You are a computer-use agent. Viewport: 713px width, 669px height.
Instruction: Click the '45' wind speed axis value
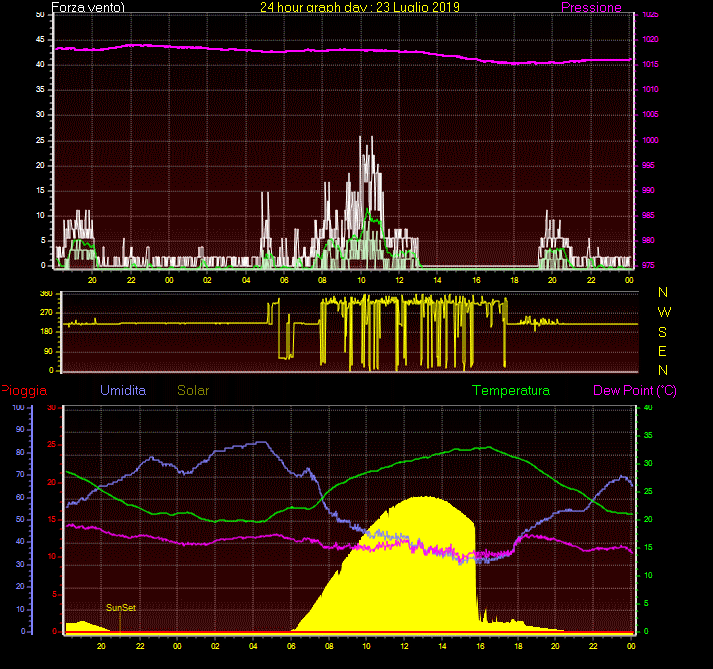[40, 40]
